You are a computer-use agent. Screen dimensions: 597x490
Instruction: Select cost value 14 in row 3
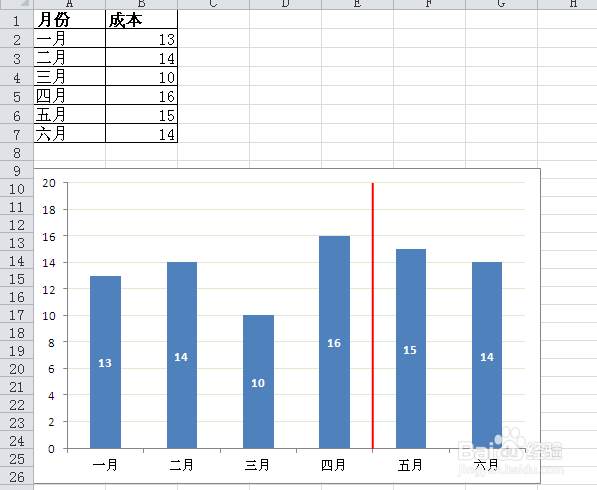141,57
